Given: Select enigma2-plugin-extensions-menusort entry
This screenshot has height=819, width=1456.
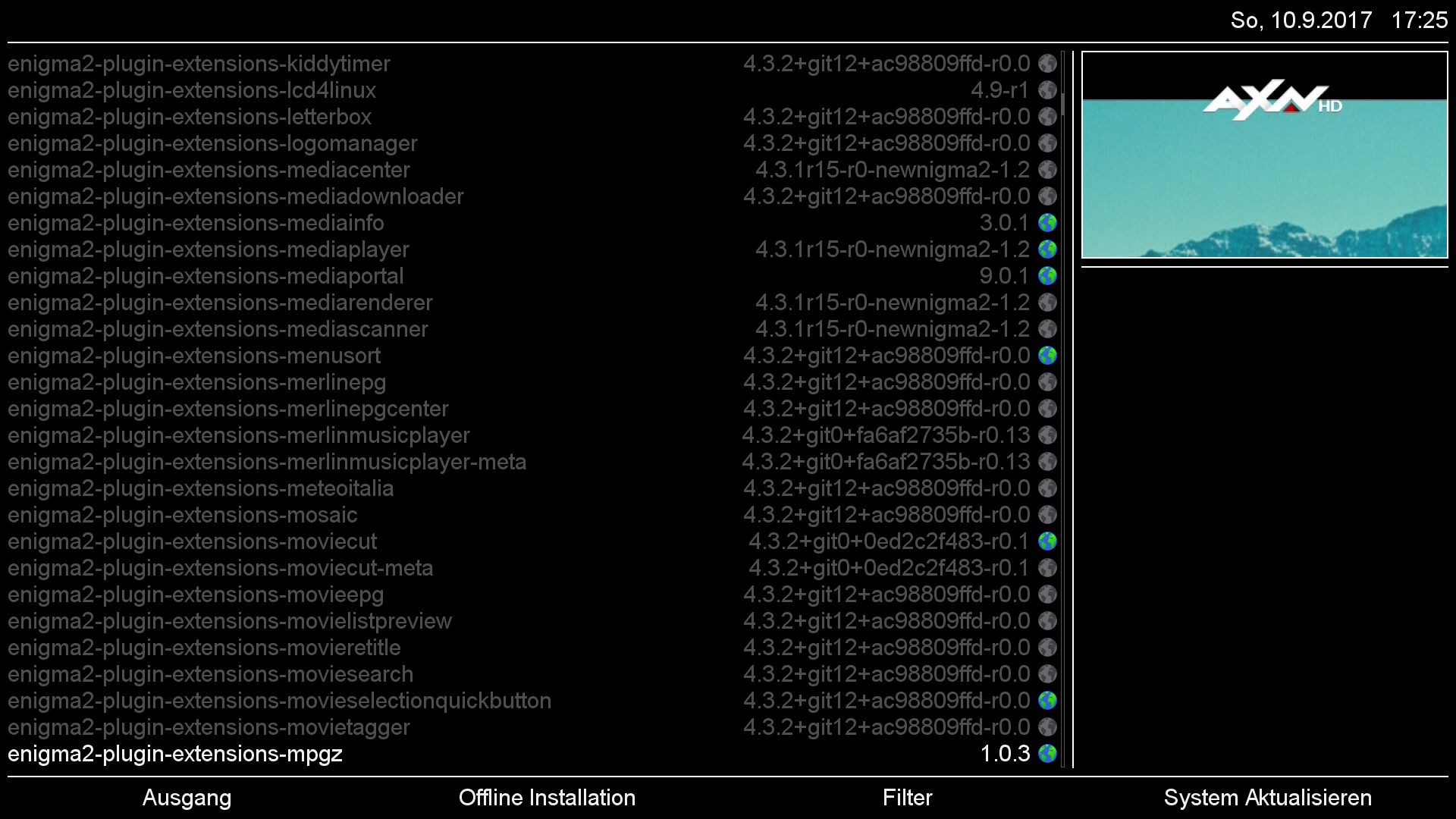Looking at the screenshot, I should click(x=532, y=356).
